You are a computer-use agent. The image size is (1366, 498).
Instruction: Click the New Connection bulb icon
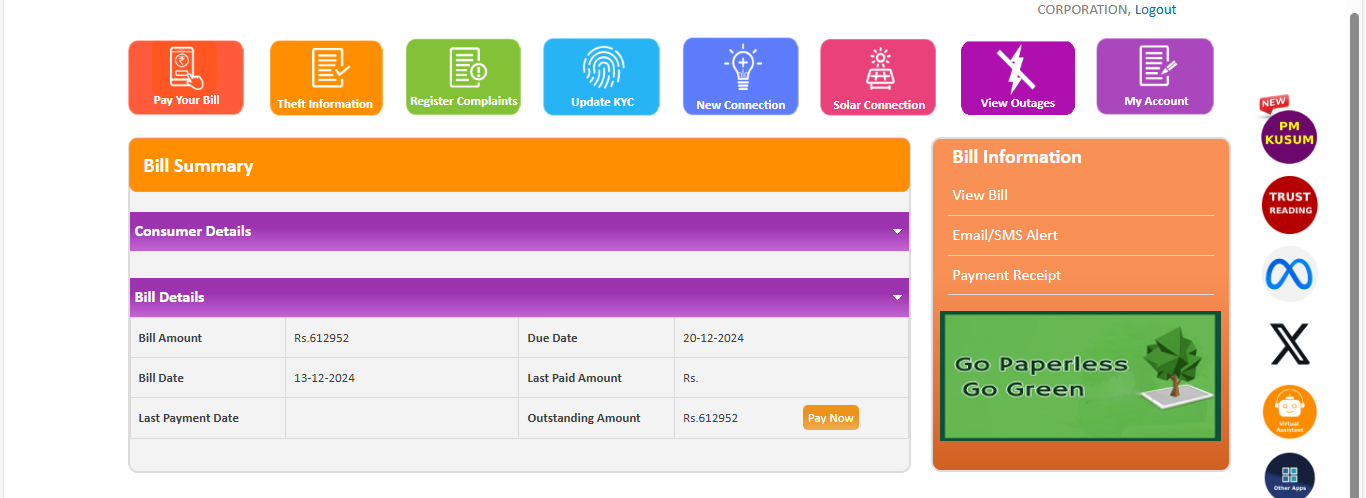tap(741, 68)
